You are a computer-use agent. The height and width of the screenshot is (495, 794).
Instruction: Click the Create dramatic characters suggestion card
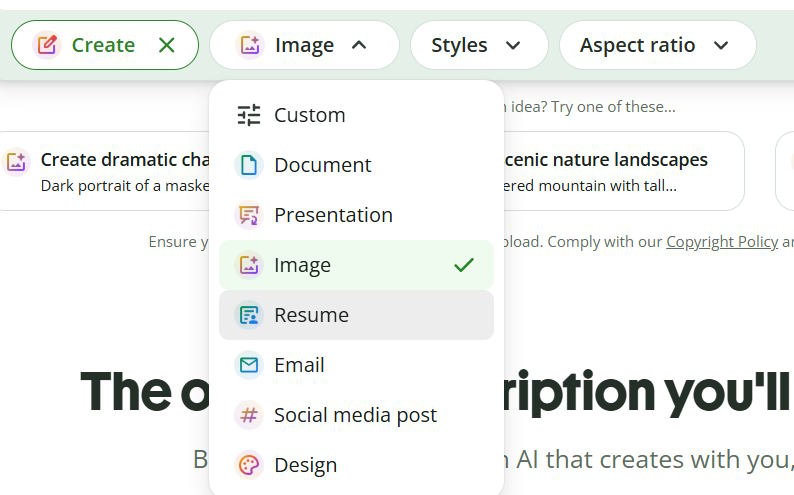click(104, 171)
